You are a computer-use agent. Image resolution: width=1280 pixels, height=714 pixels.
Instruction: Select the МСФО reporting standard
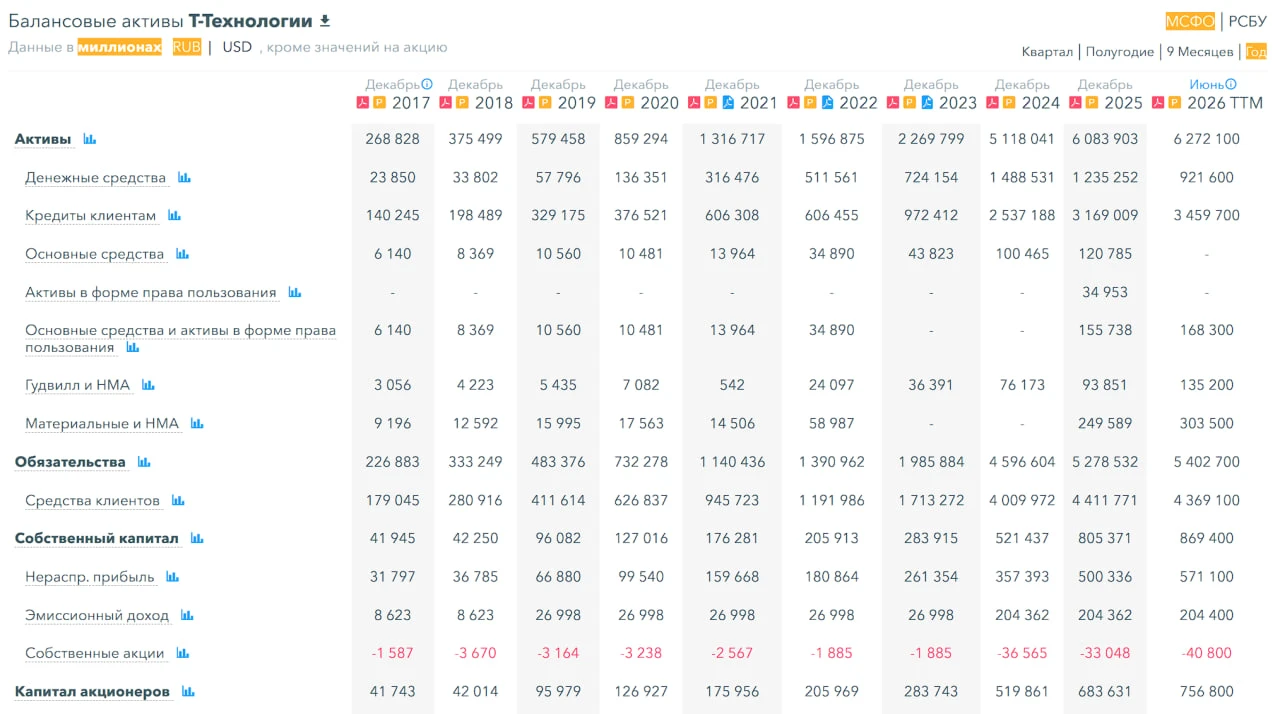tap(1190, 21)
